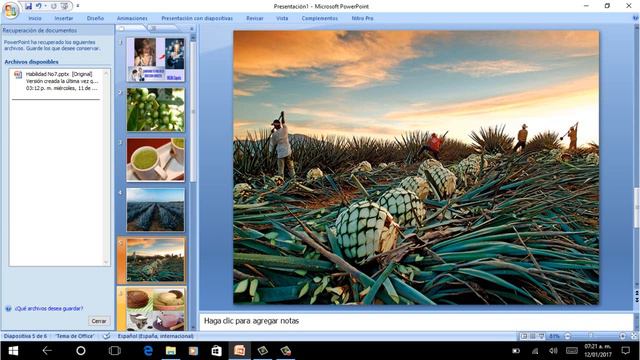Viewport: 640px width, 360px height.
Task: Open Presentación con diapositivas tab
Action: (197, 18)
